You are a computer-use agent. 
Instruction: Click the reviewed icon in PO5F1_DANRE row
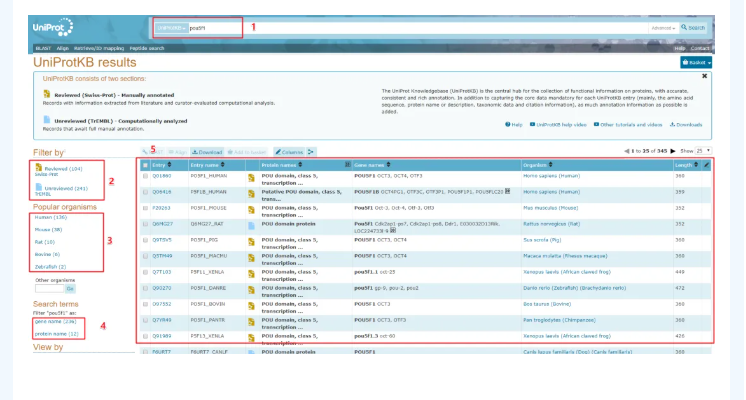251,290
